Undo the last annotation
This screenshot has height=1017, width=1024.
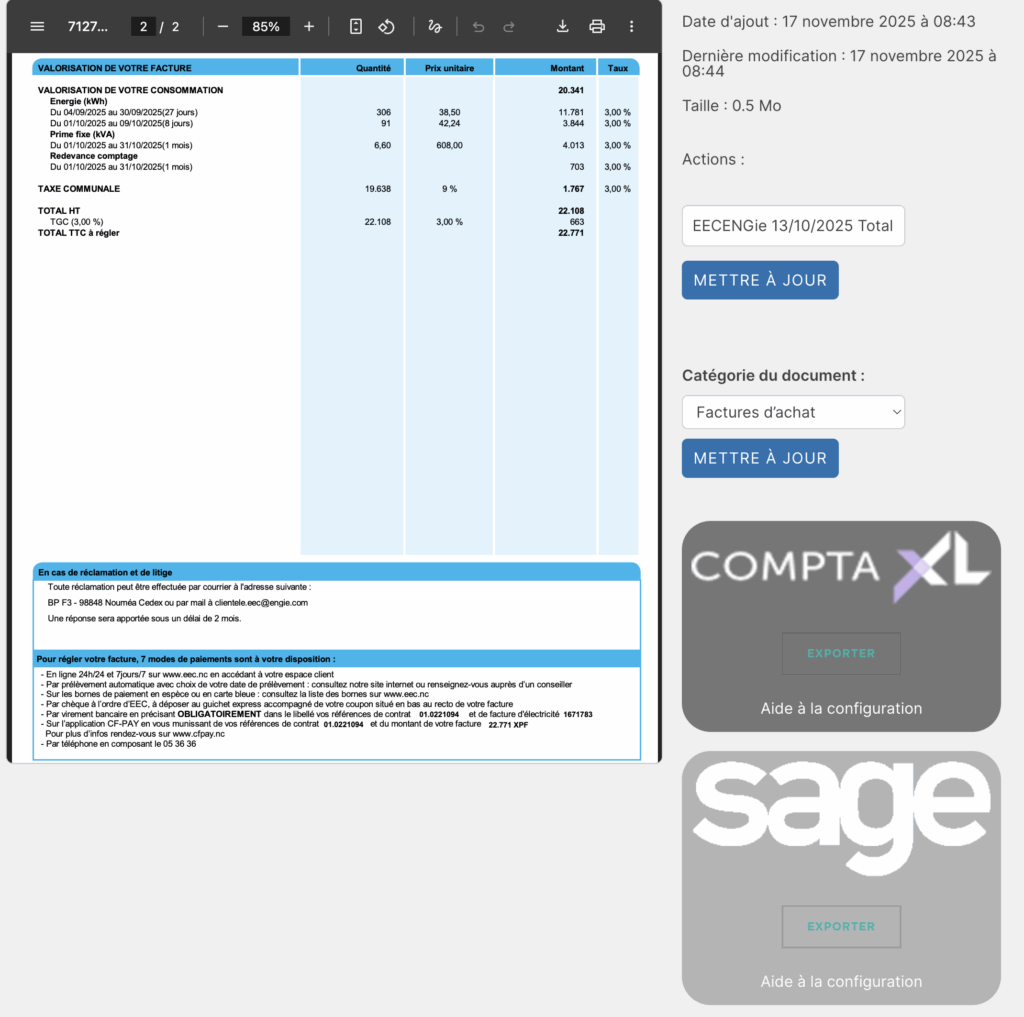pos(478,26)
